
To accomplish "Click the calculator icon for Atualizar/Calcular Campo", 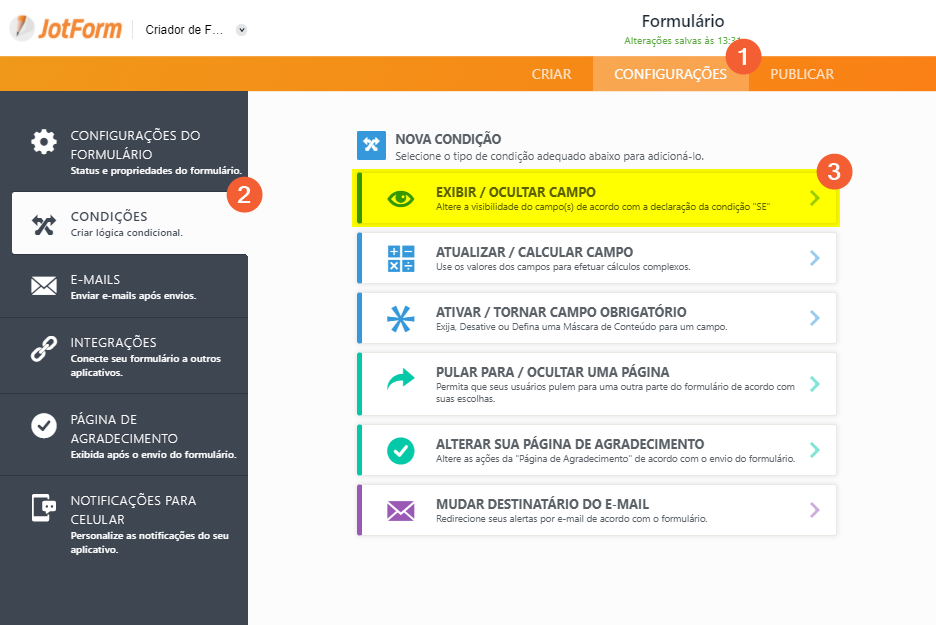I will click(400, 258).
